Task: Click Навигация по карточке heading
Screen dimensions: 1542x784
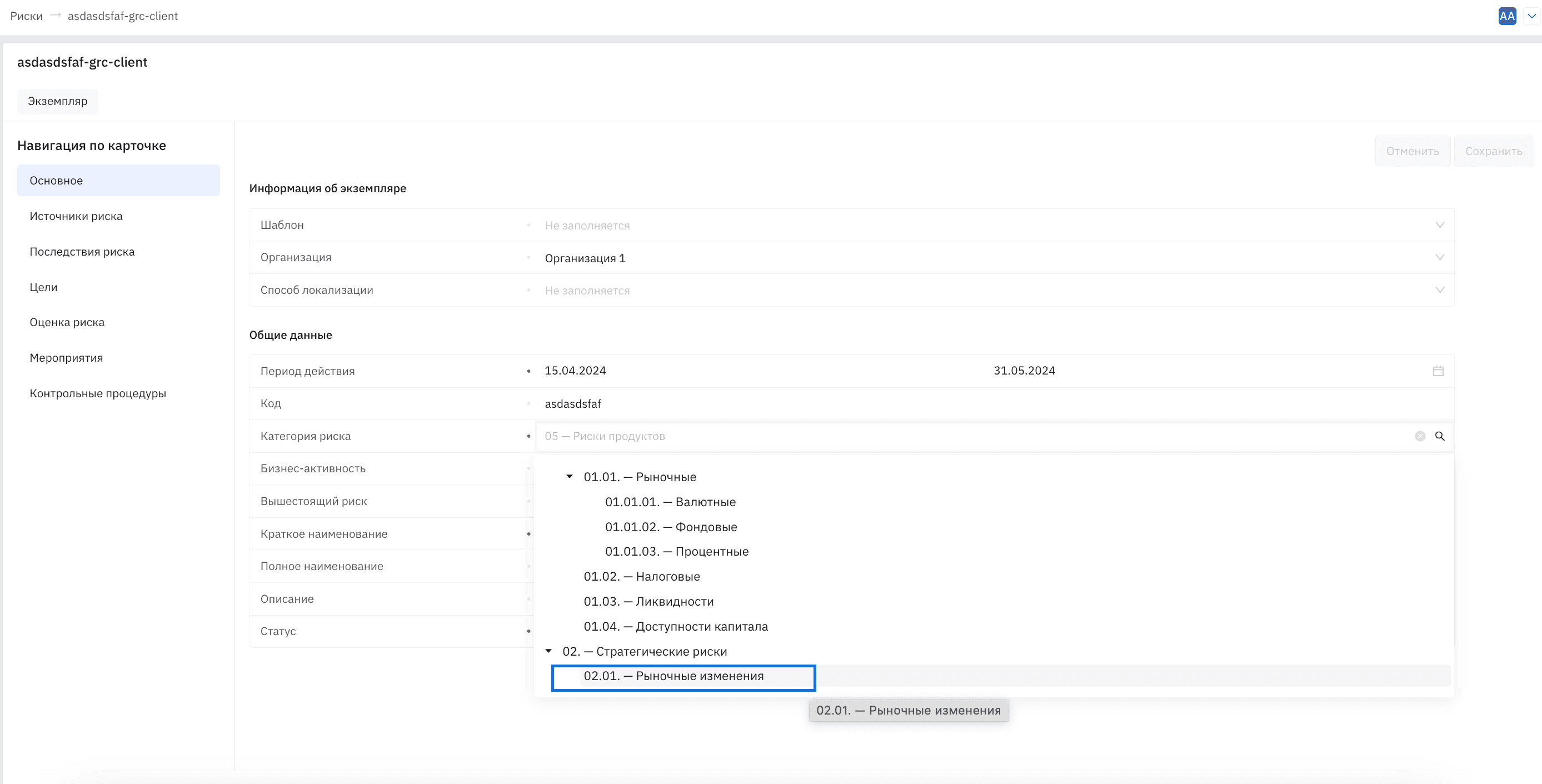Action: point(92,146)
